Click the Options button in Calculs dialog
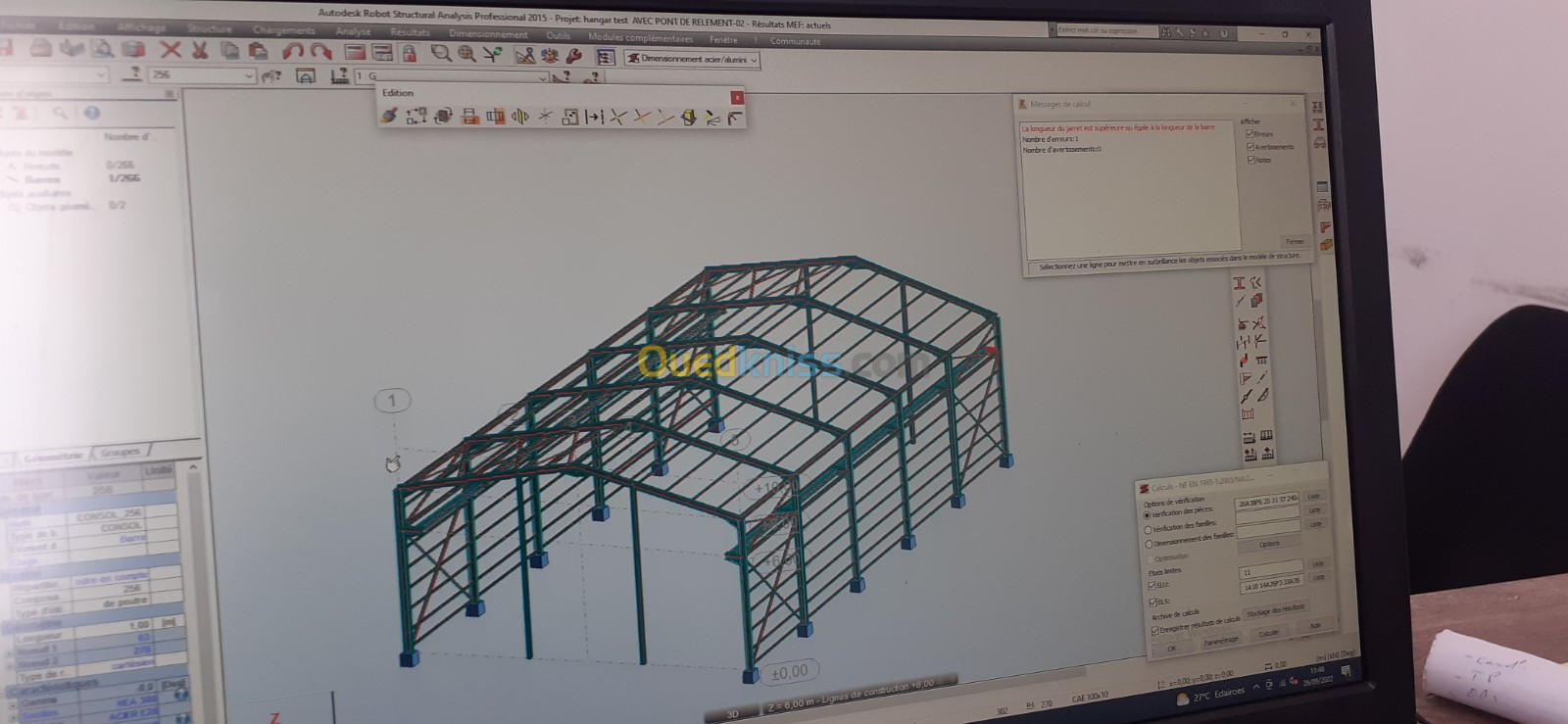This screenshot has height=724, width=1568. pos(1269,544)
